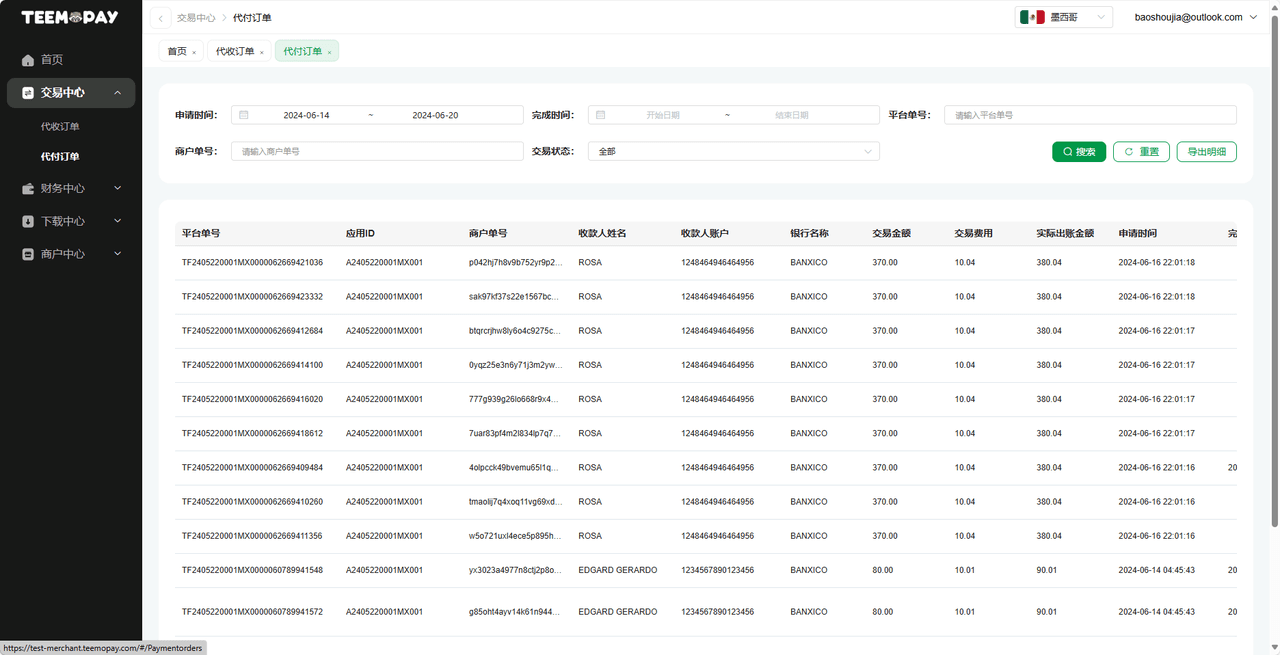
Task: Click the 商户中心 sidebar icon
Action: pos(28,255)
